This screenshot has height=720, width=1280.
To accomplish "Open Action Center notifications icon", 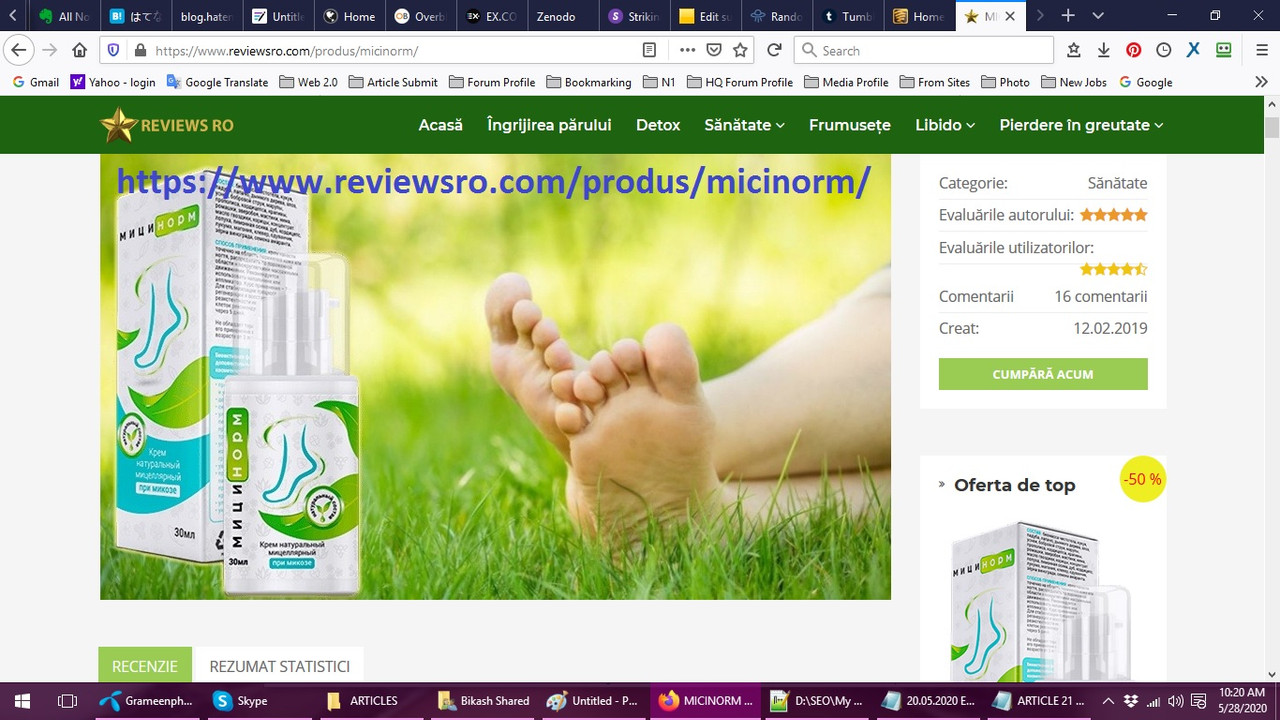I will pyautogui.click(x=1200, y=701).
